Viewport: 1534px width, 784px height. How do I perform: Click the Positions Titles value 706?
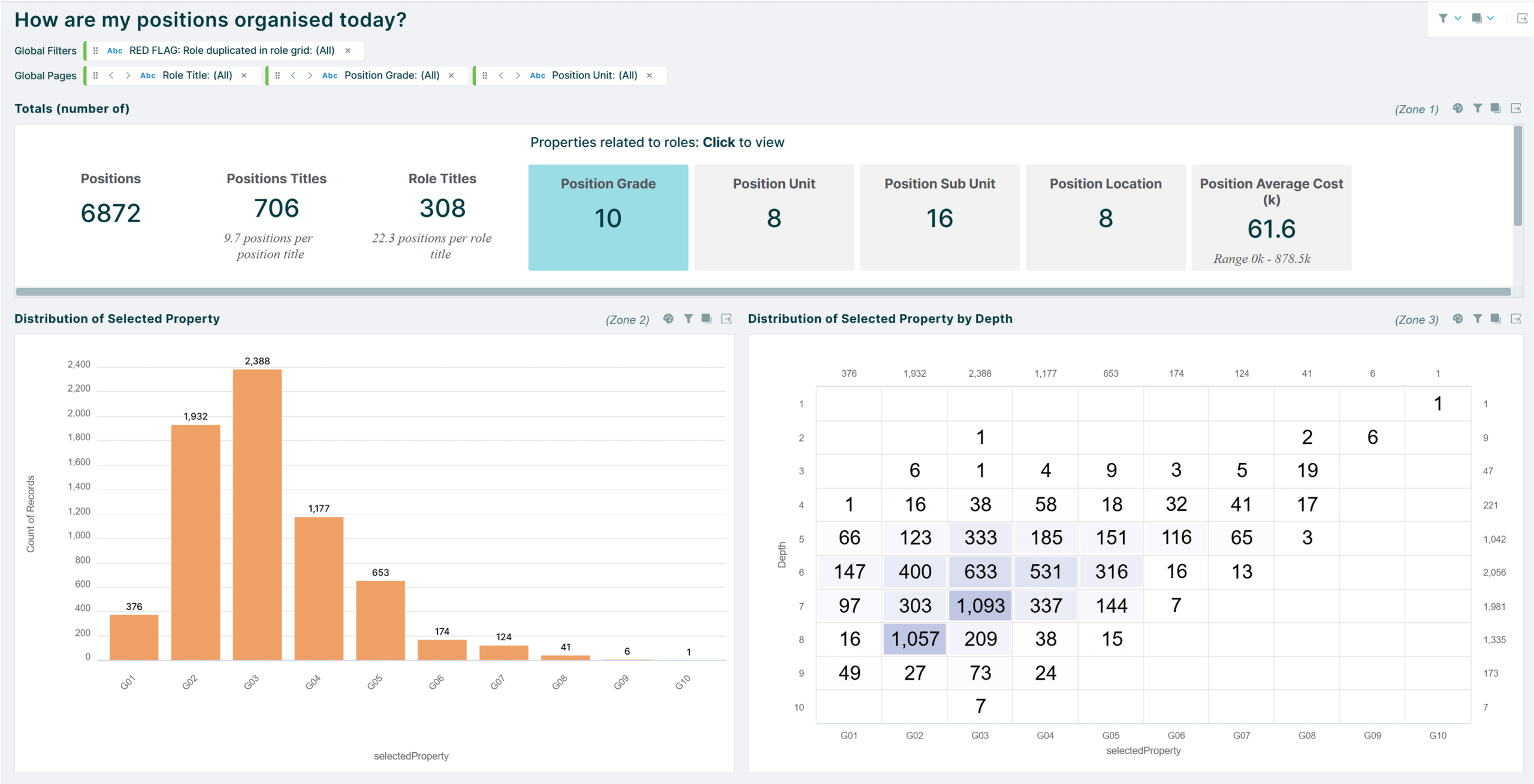[x=276, y=208]
